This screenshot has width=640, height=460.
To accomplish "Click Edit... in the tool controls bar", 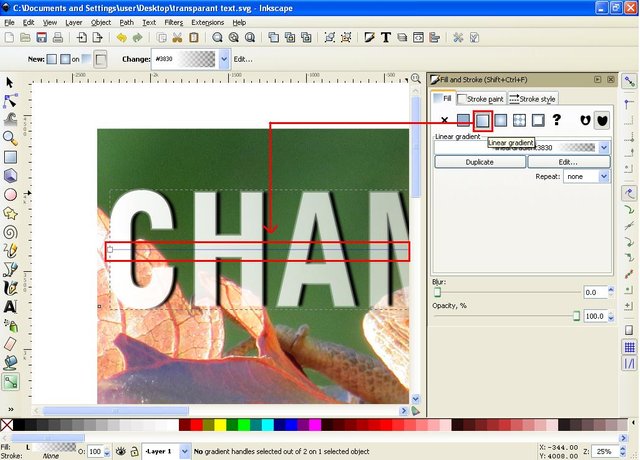I will 243,59.
